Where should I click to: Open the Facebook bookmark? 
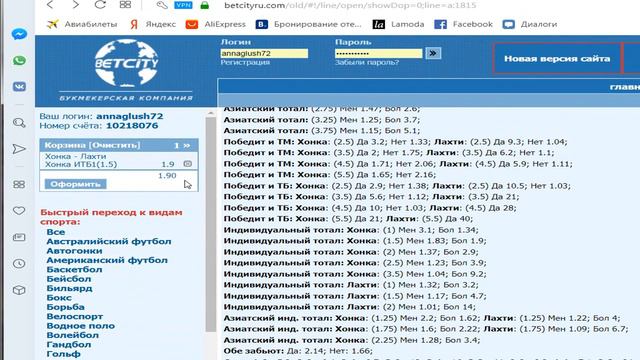(464, 24)
